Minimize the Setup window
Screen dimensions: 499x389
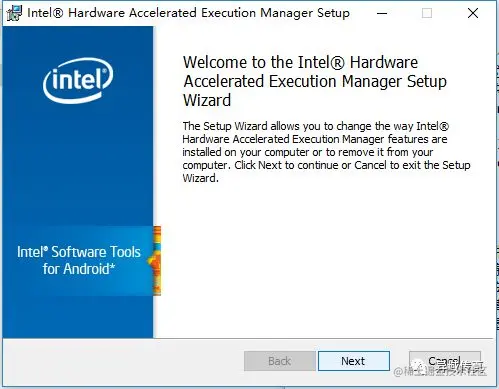382,13
